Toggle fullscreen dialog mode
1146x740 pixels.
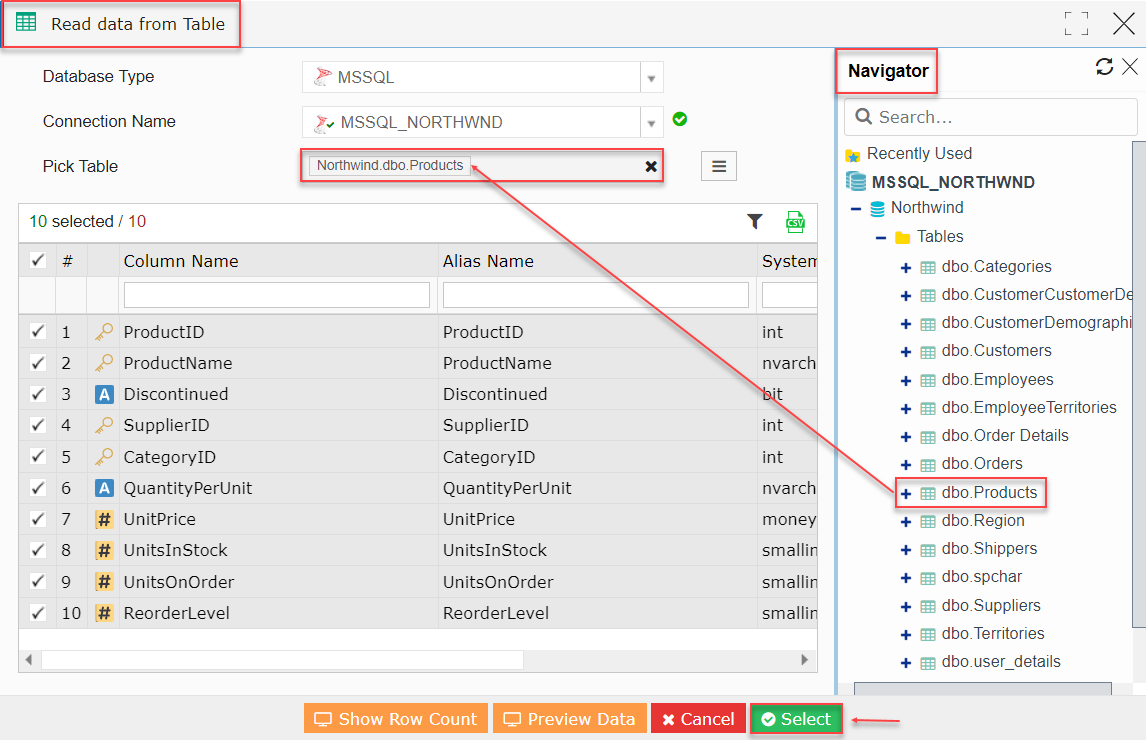1076,23
